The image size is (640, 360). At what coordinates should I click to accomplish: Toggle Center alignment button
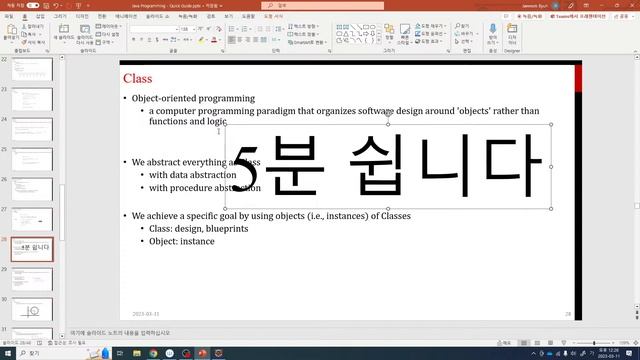point(240,40)
